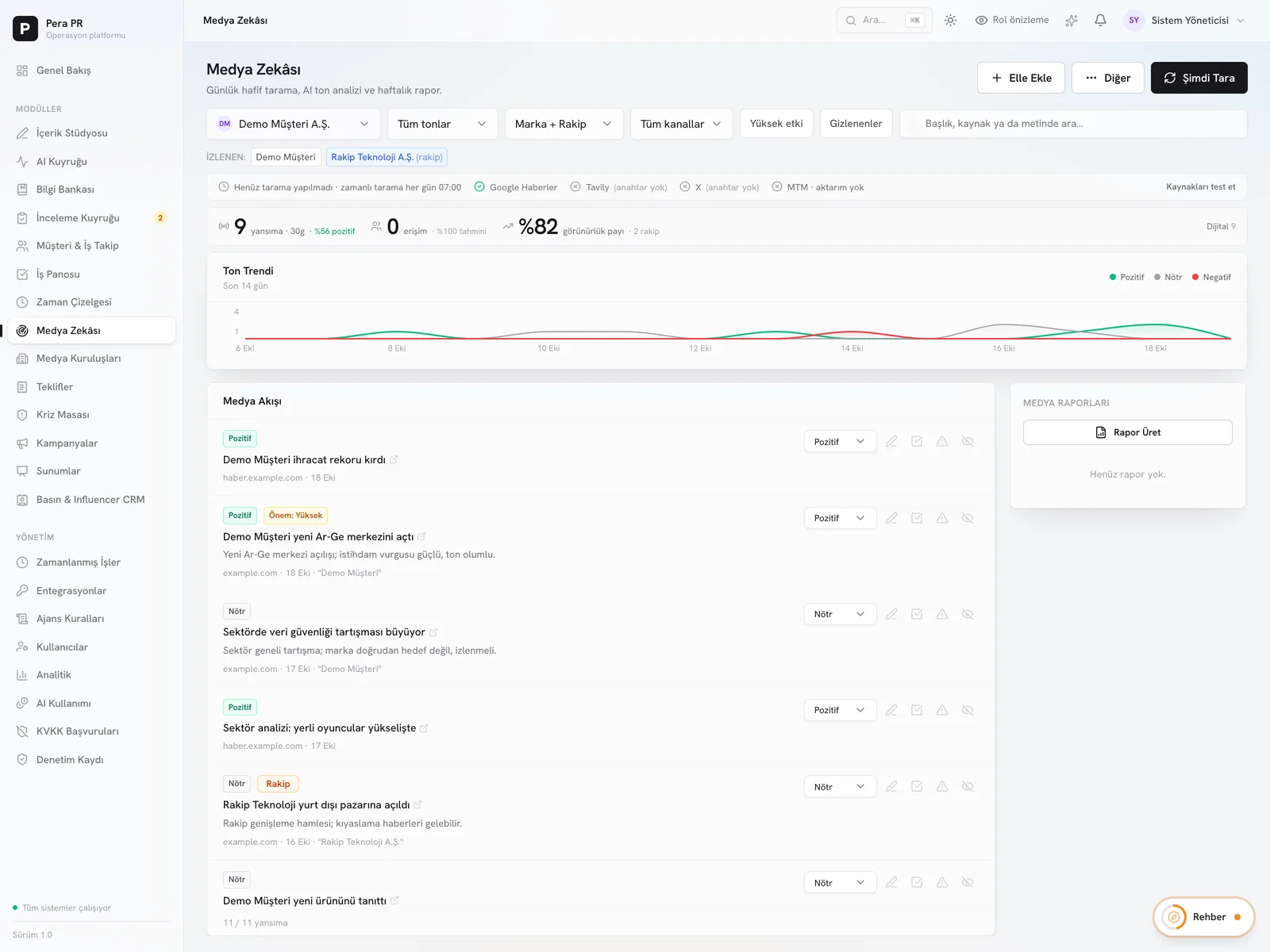
Task: Click the 'Şimdi Tara' scan button
Action: 1199,78
